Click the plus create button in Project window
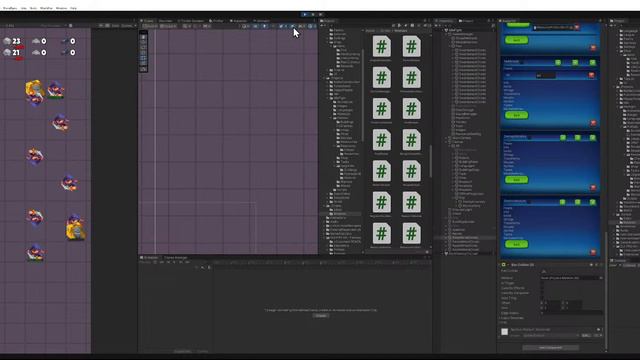 click(x=322, y=25)
